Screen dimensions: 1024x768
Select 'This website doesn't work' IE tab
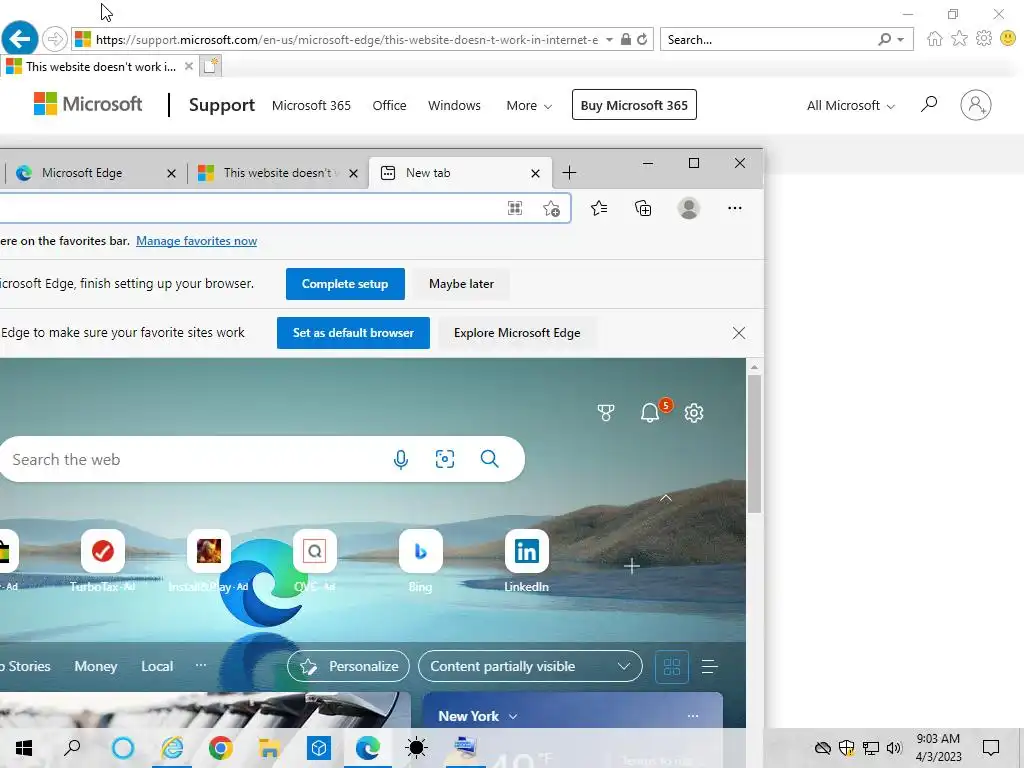98,66
